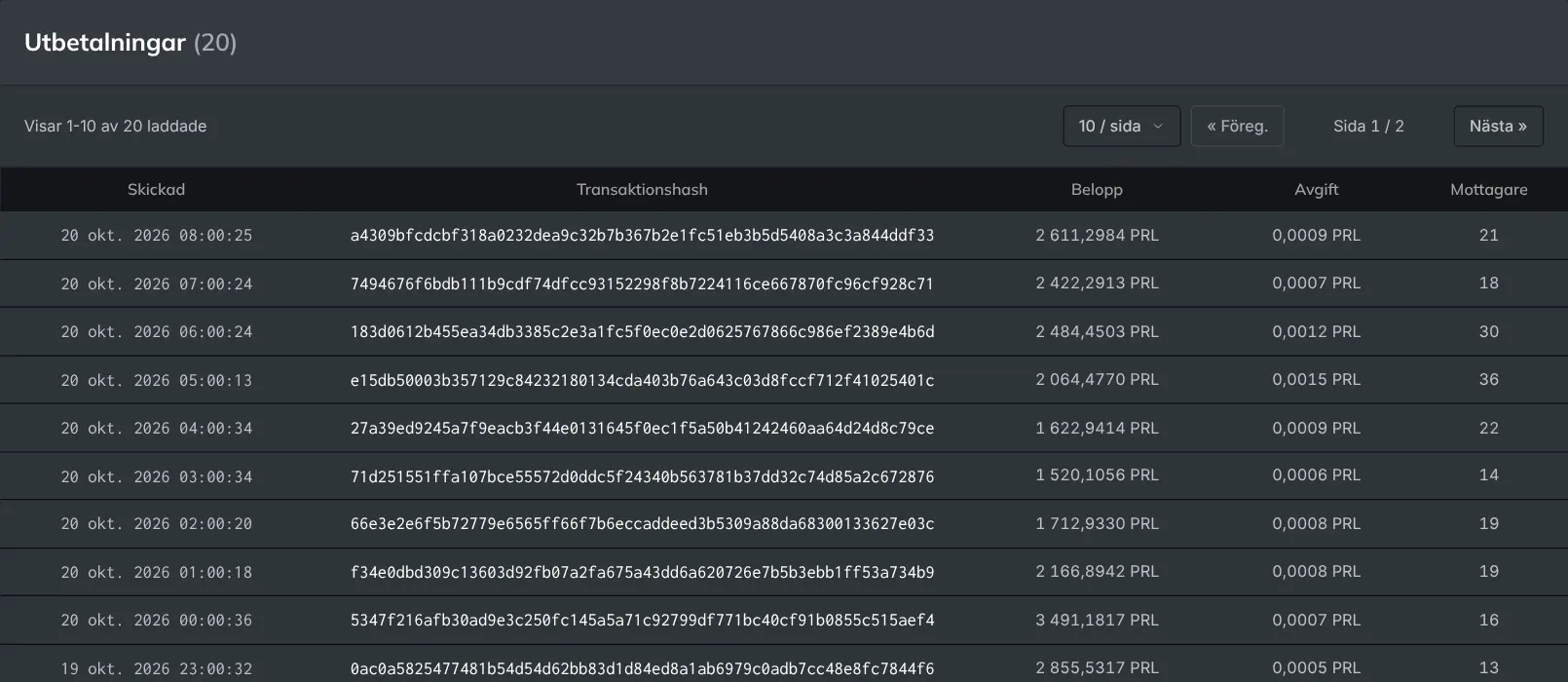
Task: Click the "Belopp" column header
Action: coord(1097,189)
